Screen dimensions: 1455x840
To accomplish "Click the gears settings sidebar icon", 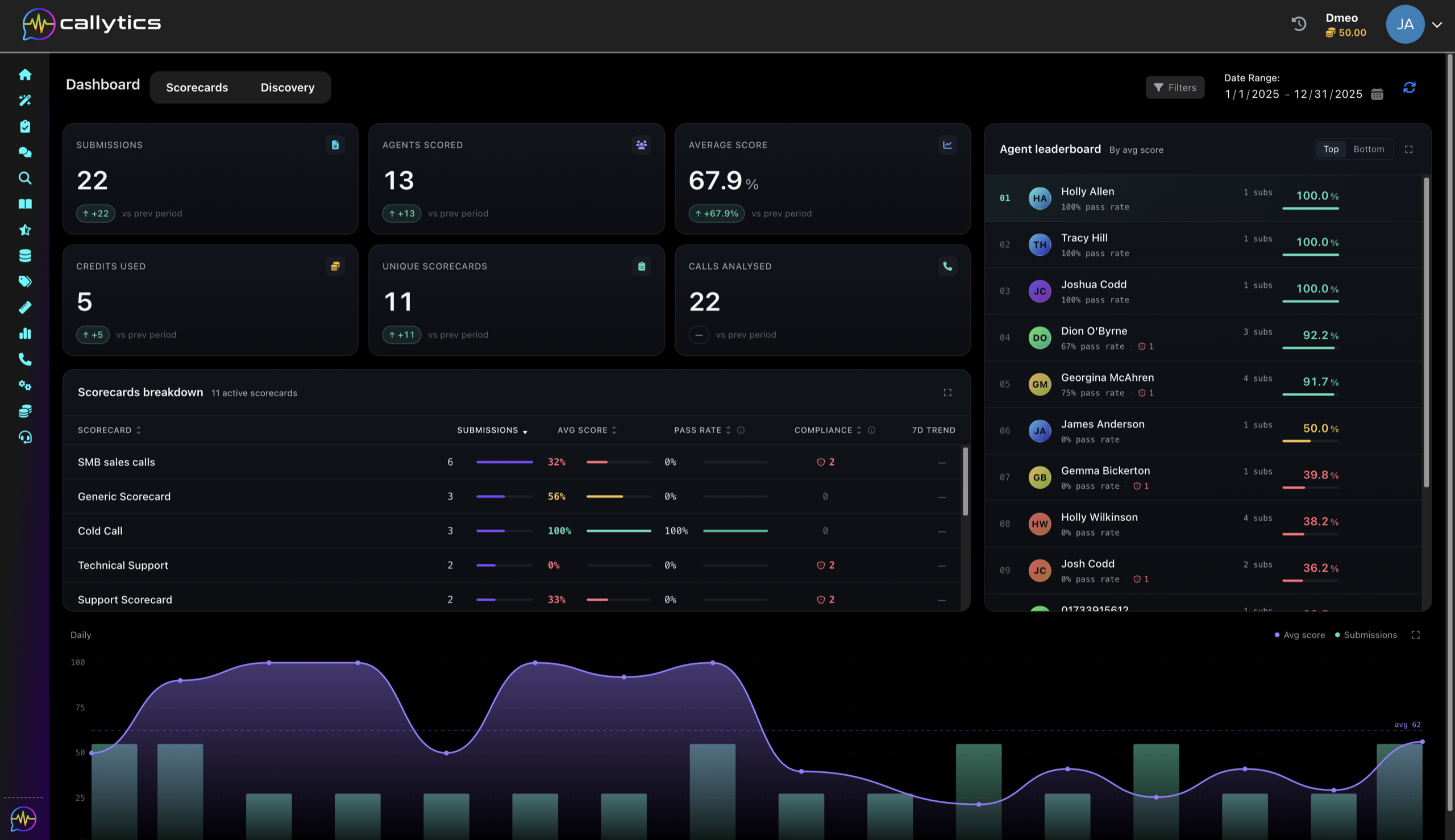I will tap(25, 385).
